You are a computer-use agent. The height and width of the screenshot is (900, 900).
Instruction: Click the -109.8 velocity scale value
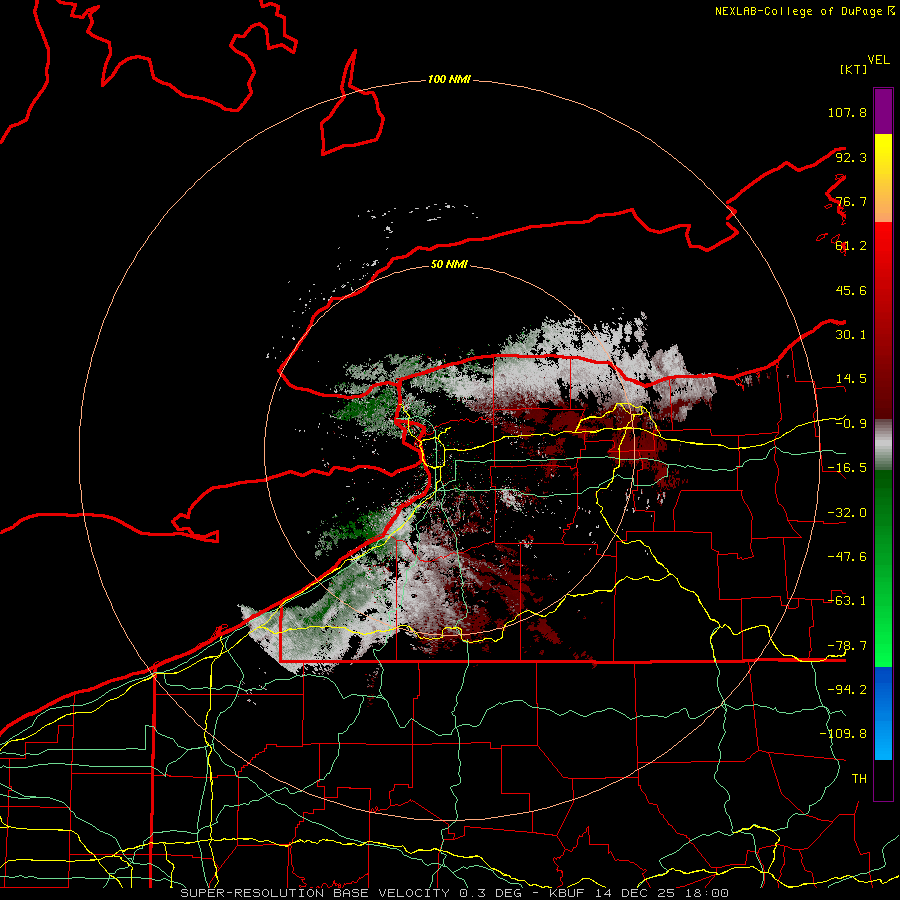coord(843,734)
